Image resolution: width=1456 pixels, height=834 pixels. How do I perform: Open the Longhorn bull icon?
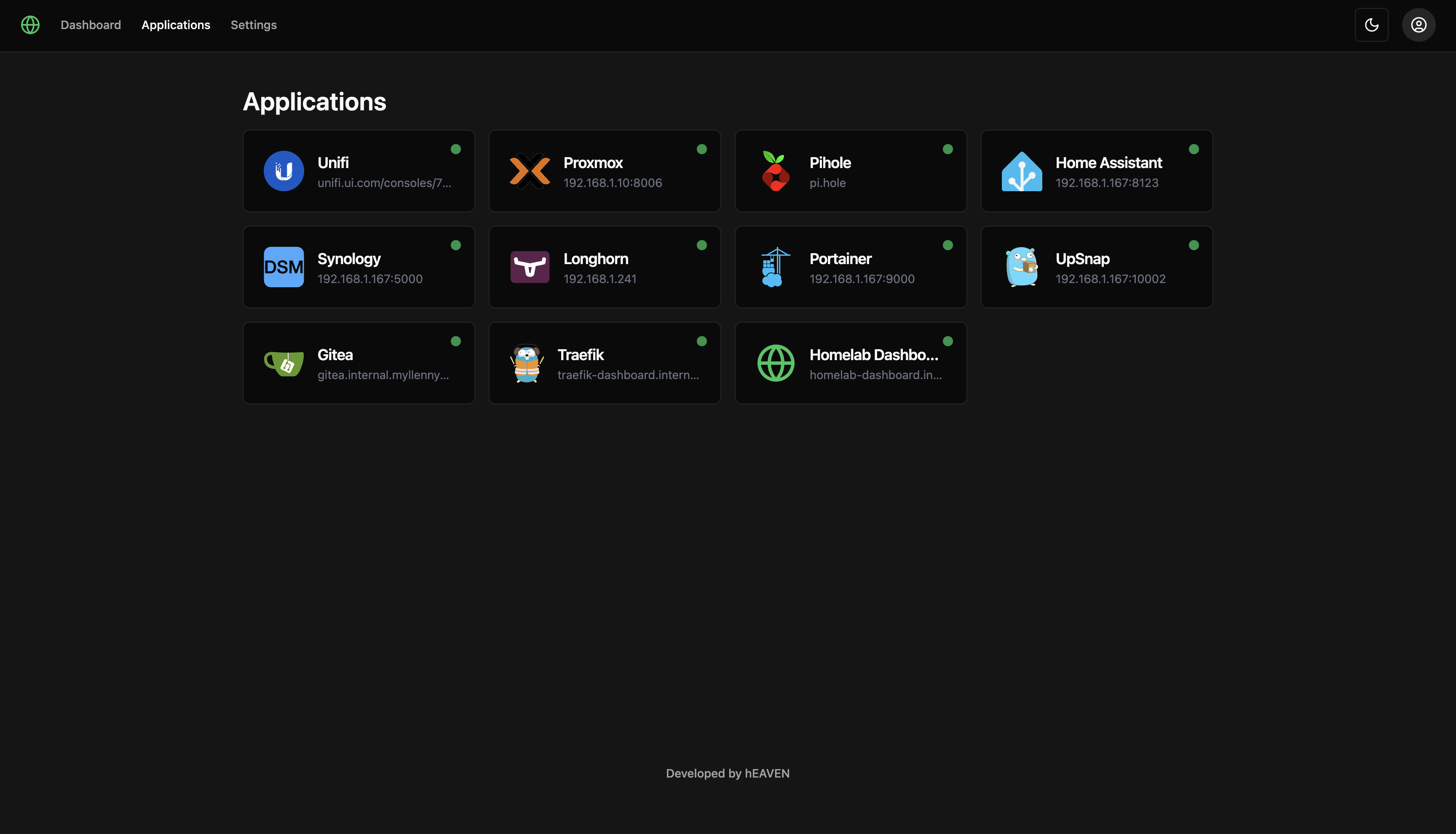[530, 266]
